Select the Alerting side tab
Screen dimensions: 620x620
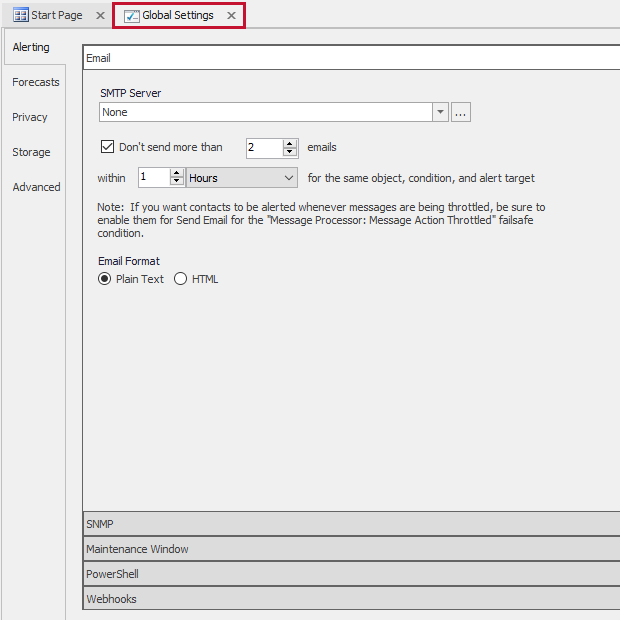[x=31, y=47]
